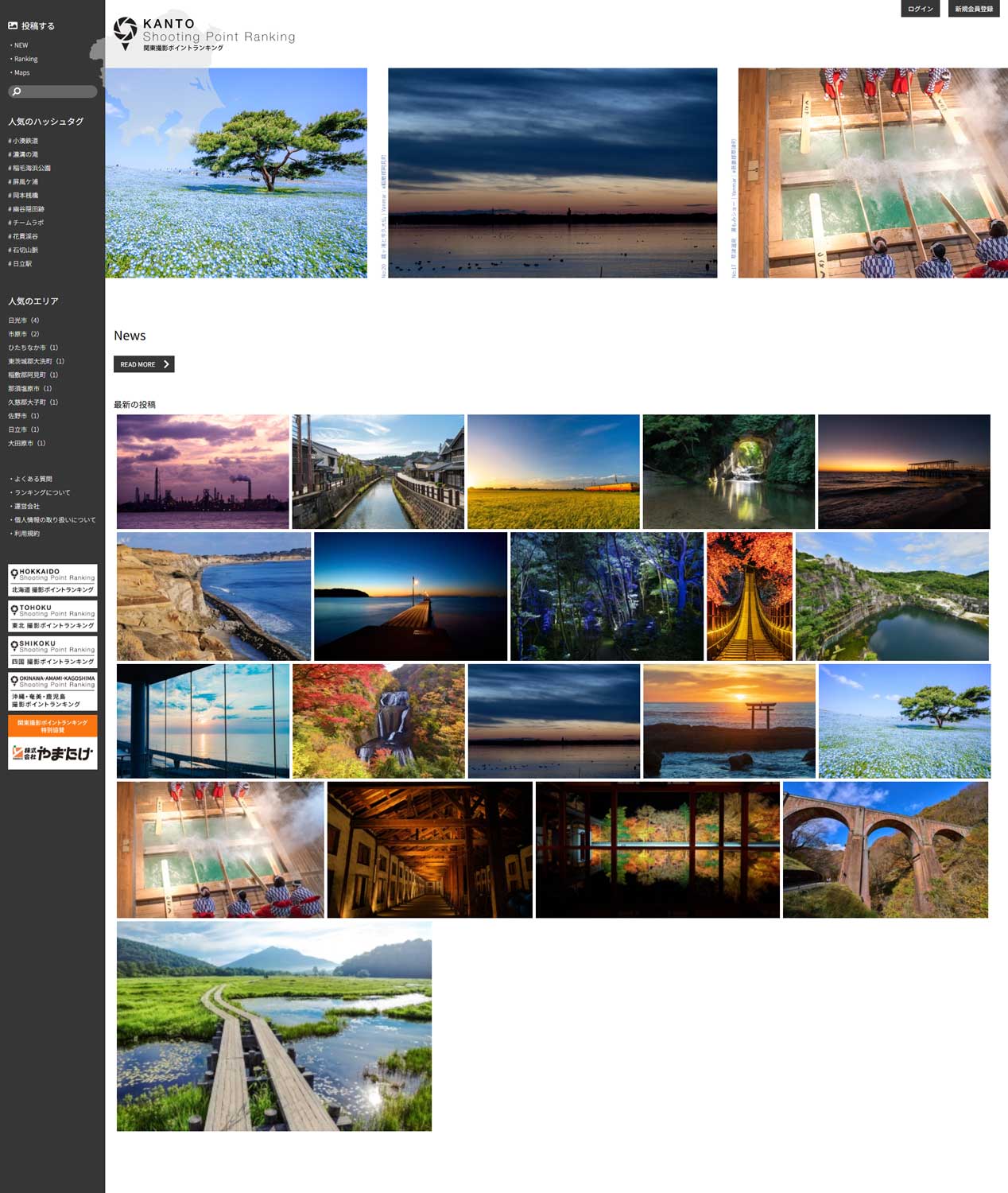
Task: Click the photo post icon beside 投稿する
Action: 13,26
